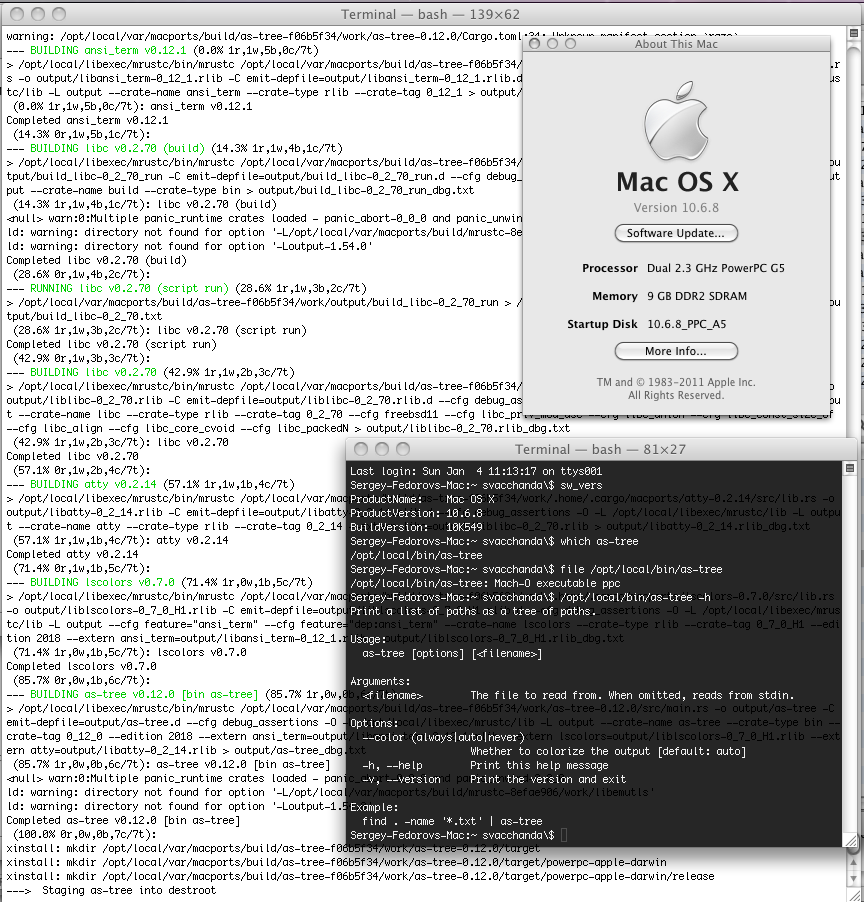Screen dimensions: 864x902
Task: Click the title 'Terminal — bash — 139×62'
Action: point(430,14)
